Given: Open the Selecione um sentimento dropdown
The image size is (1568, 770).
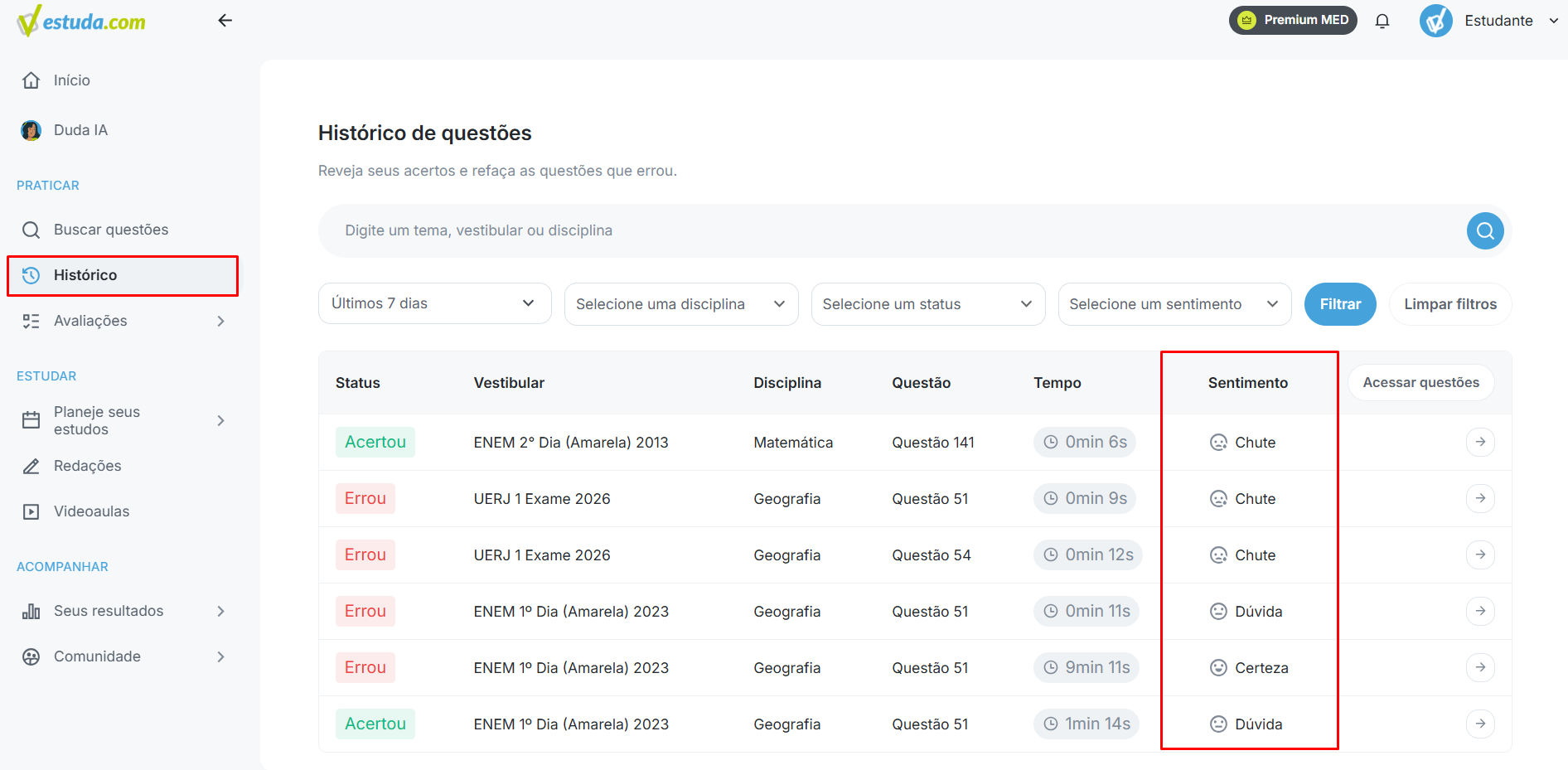Looking at the screenshot, I should [1174, 304].
